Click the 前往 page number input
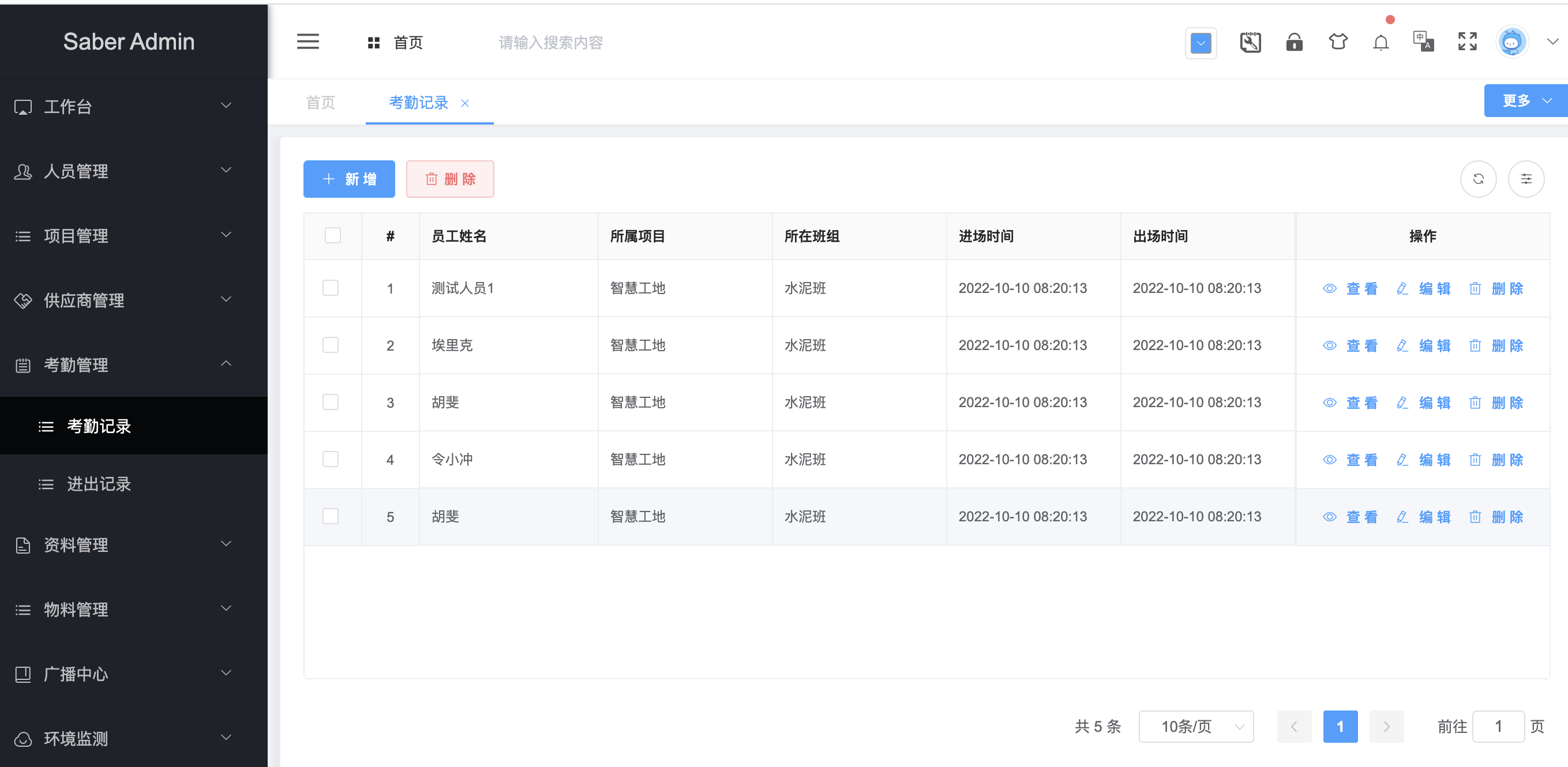Viewport: 1568px width, 767px height. pos(1498,726)
